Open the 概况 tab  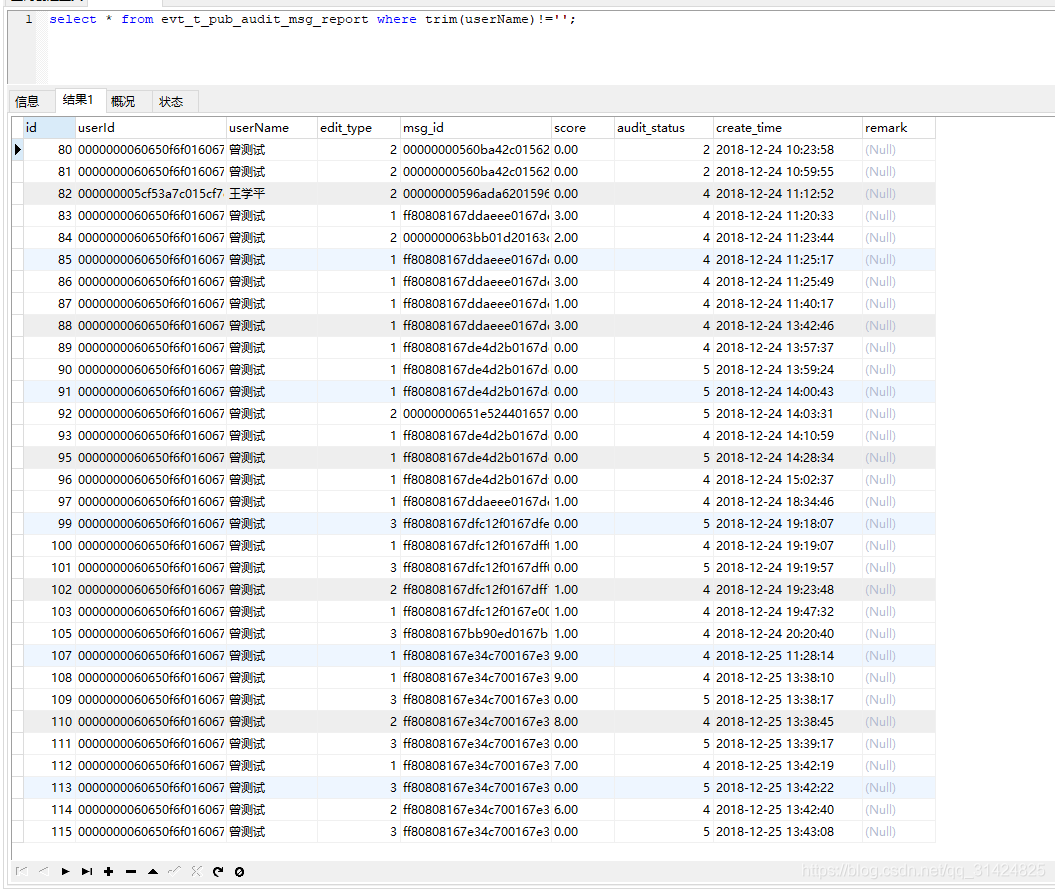(123, 102)
